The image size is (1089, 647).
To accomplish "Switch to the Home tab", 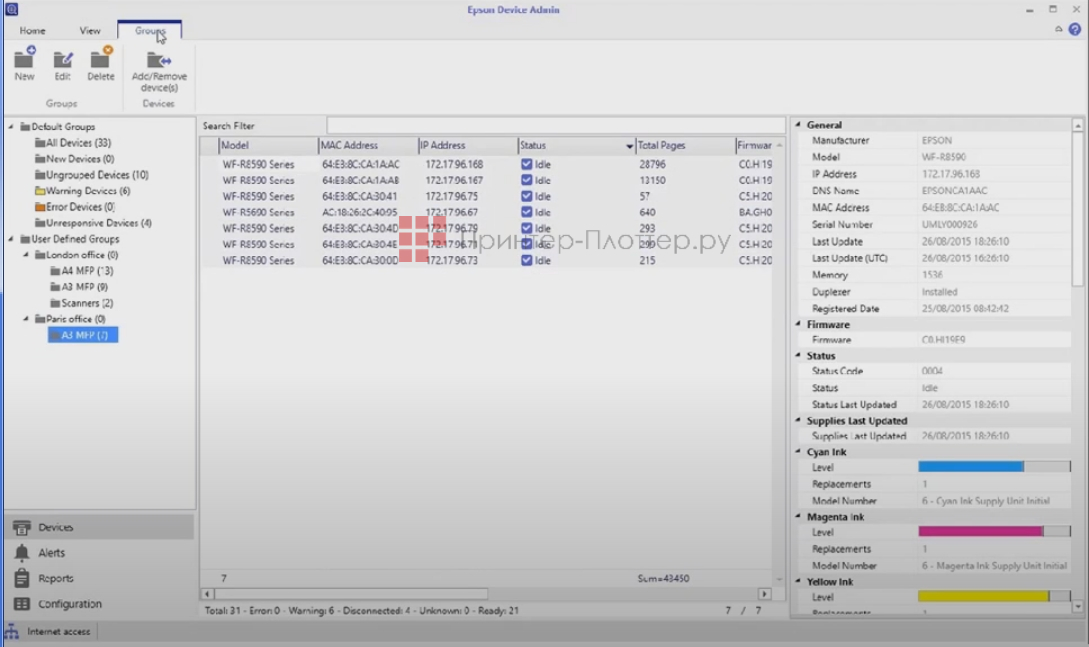I will [x=32, y=30].
